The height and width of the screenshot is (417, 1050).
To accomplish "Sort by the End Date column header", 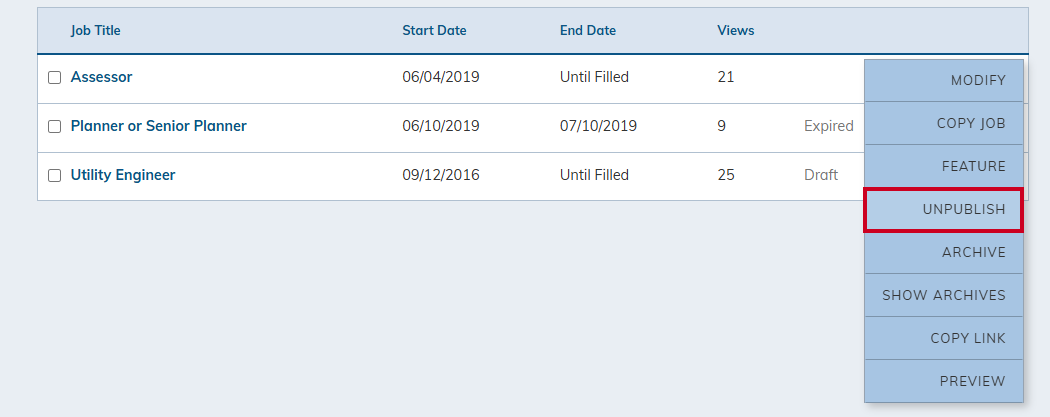I will click(x=588, y=30).
